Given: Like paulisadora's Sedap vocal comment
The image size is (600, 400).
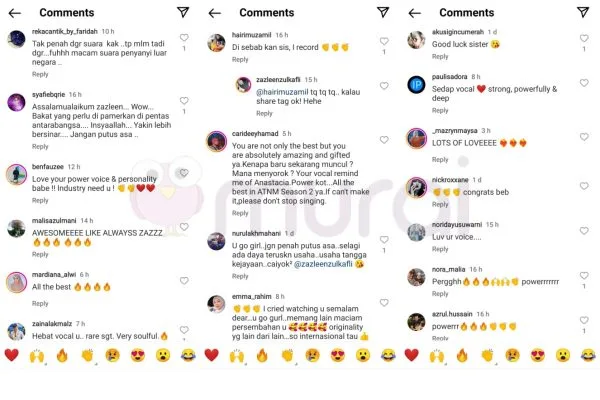Looking at the screenshot, I should pyautogui.click(x=584, y=83).
